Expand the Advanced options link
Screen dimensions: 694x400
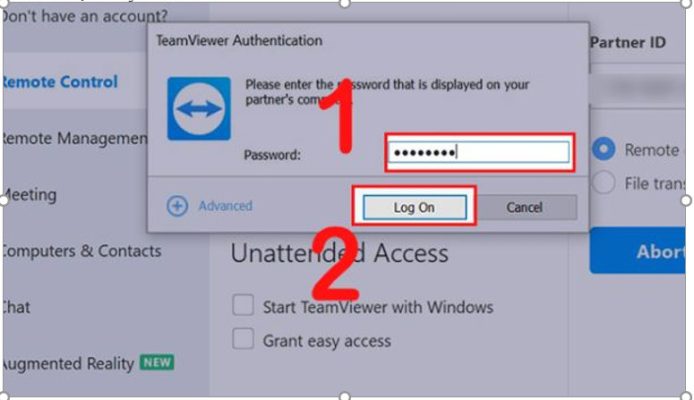[x=225, y=206]
